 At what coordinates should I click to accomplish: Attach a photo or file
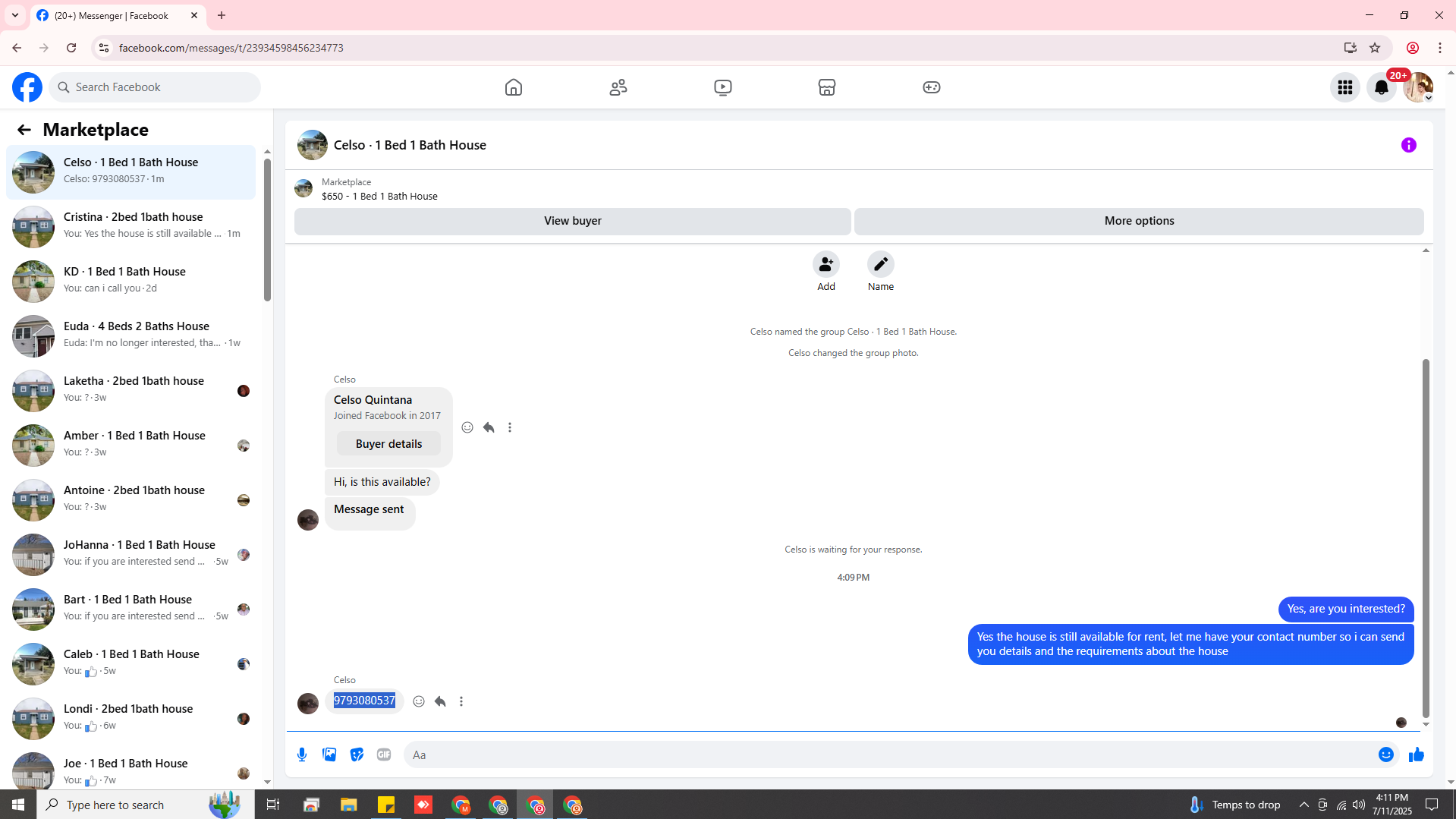(x=329, y=754)
